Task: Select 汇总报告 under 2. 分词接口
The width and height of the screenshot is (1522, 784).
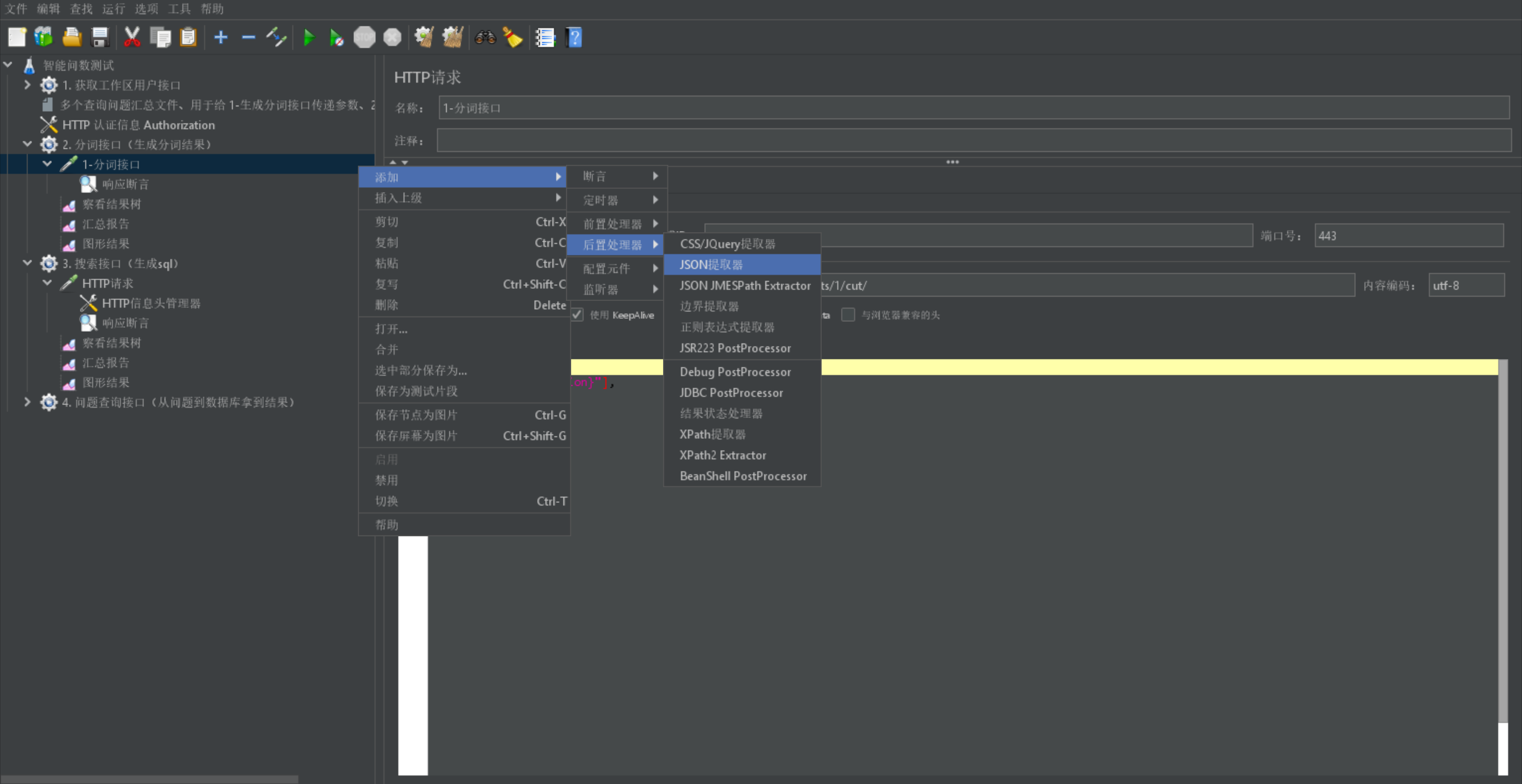Action: 106,224
